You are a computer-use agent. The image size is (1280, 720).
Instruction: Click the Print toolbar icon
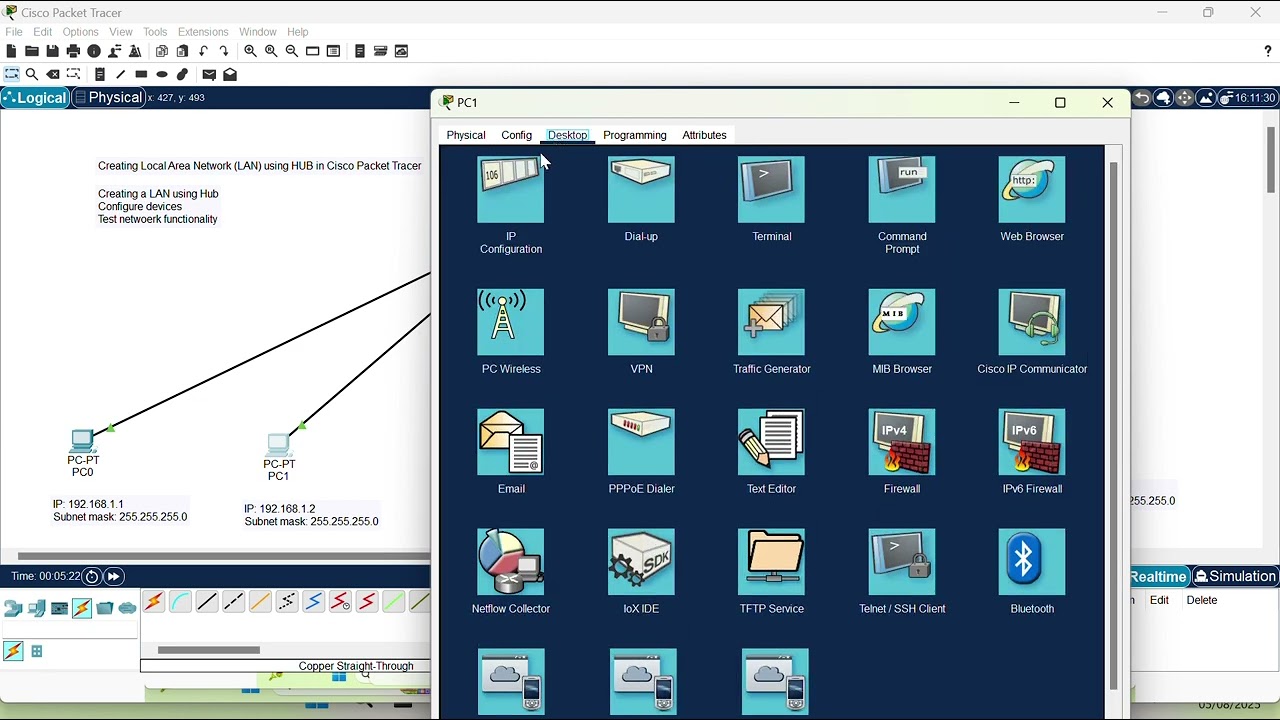[73, 51]
